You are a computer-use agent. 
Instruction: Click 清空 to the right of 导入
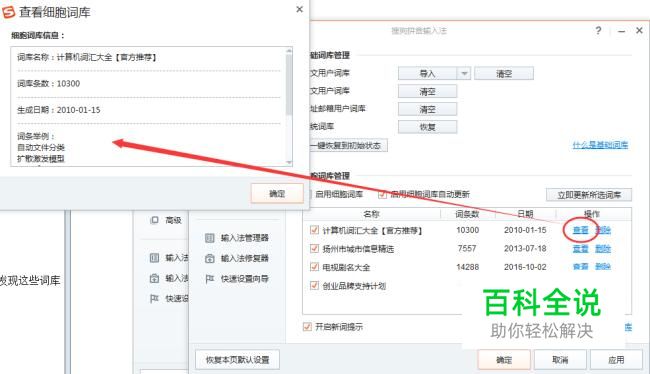(504, 73)
